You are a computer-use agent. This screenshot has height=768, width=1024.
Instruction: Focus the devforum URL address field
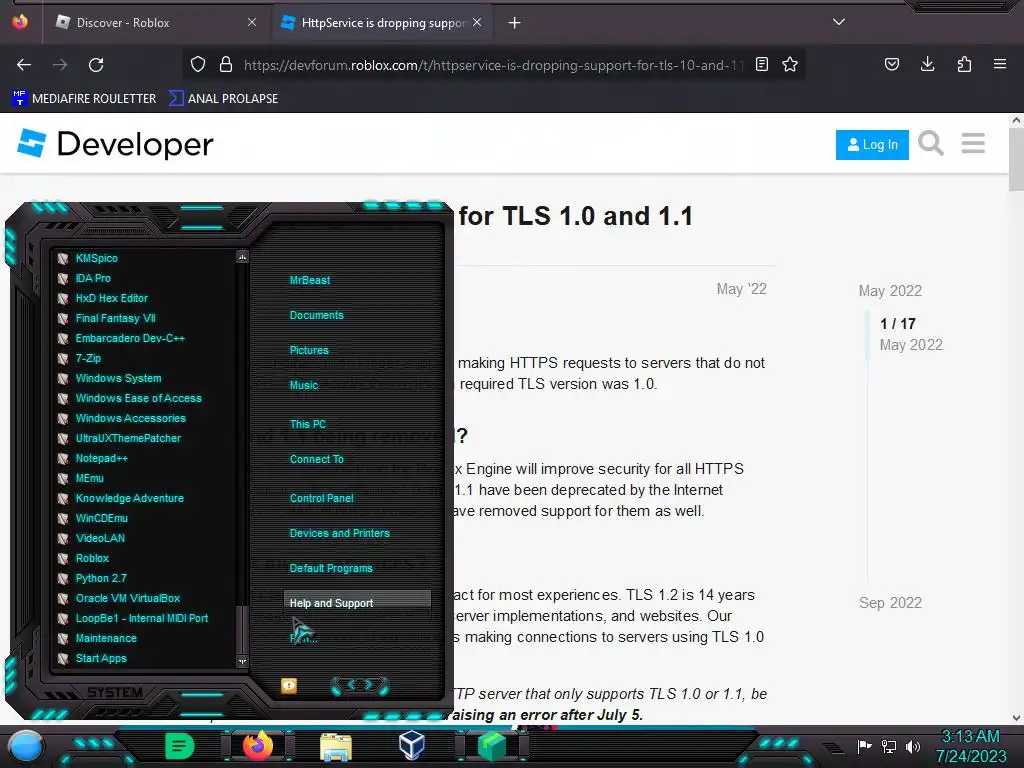(493, 65)
